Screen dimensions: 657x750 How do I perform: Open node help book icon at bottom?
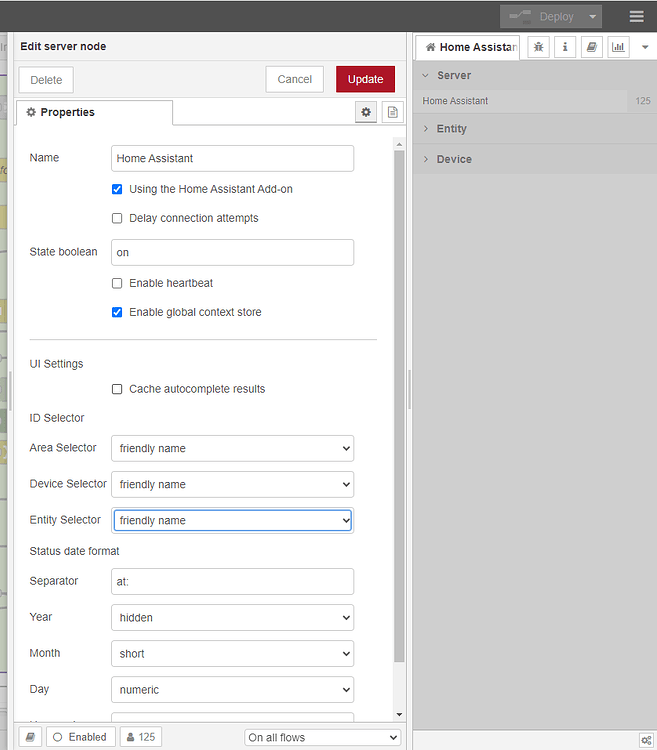pos(30,737)
